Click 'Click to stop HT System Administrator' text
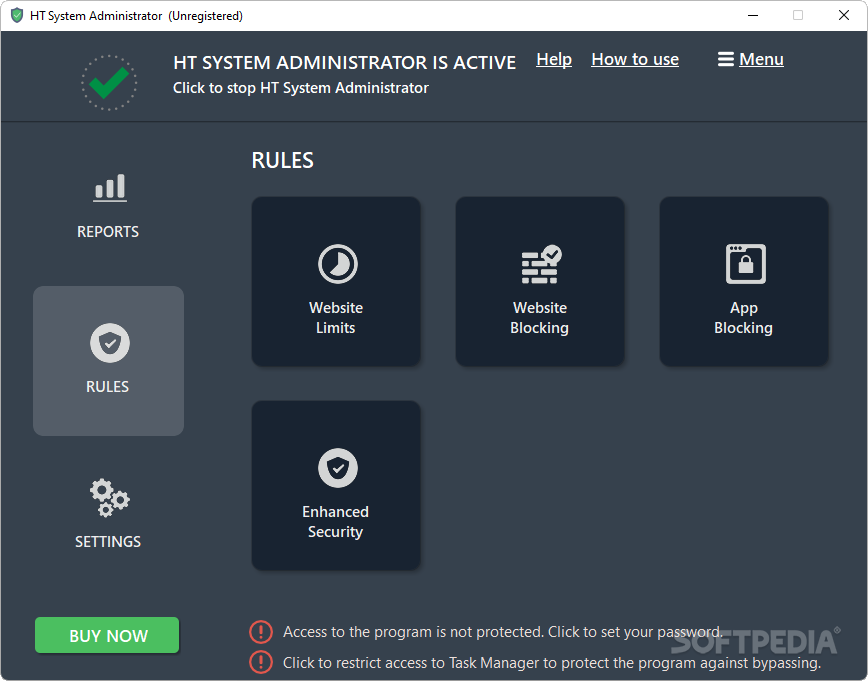The width and height of the screenshot is (868, 681). [x=301, y=88]
